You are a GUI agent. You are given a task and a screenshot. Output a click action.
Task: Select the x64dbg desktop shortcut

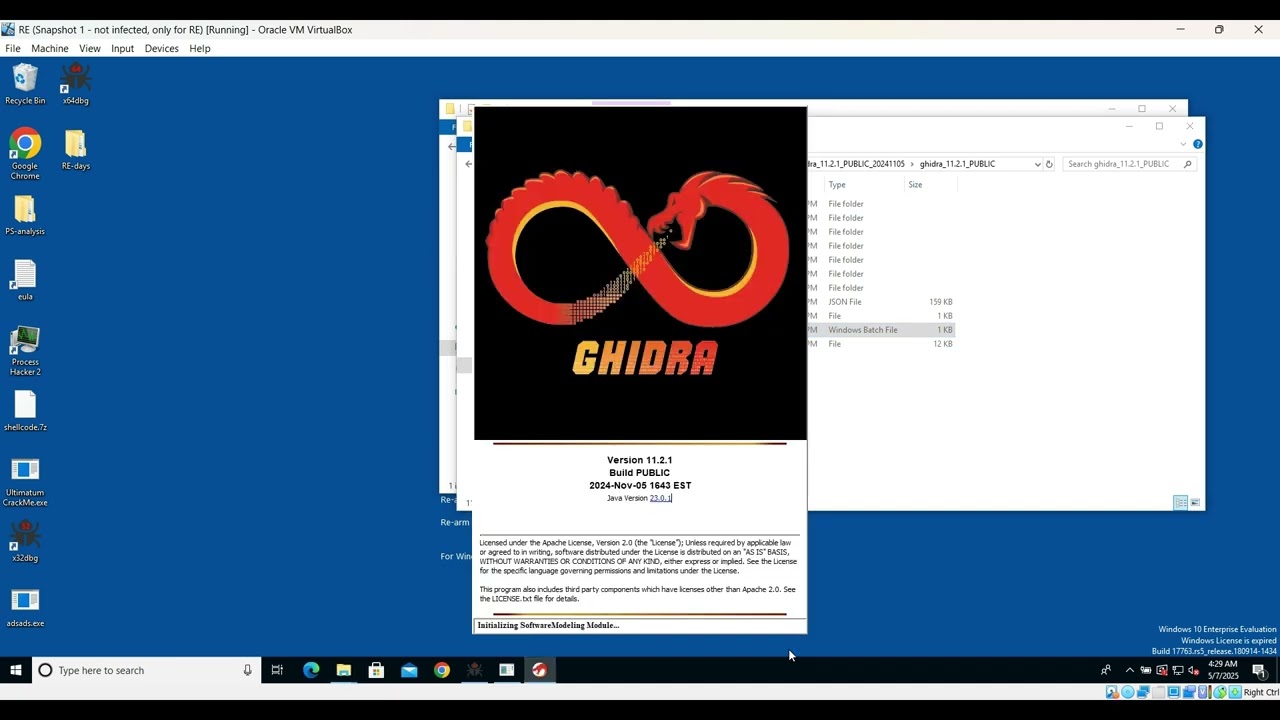75,84
